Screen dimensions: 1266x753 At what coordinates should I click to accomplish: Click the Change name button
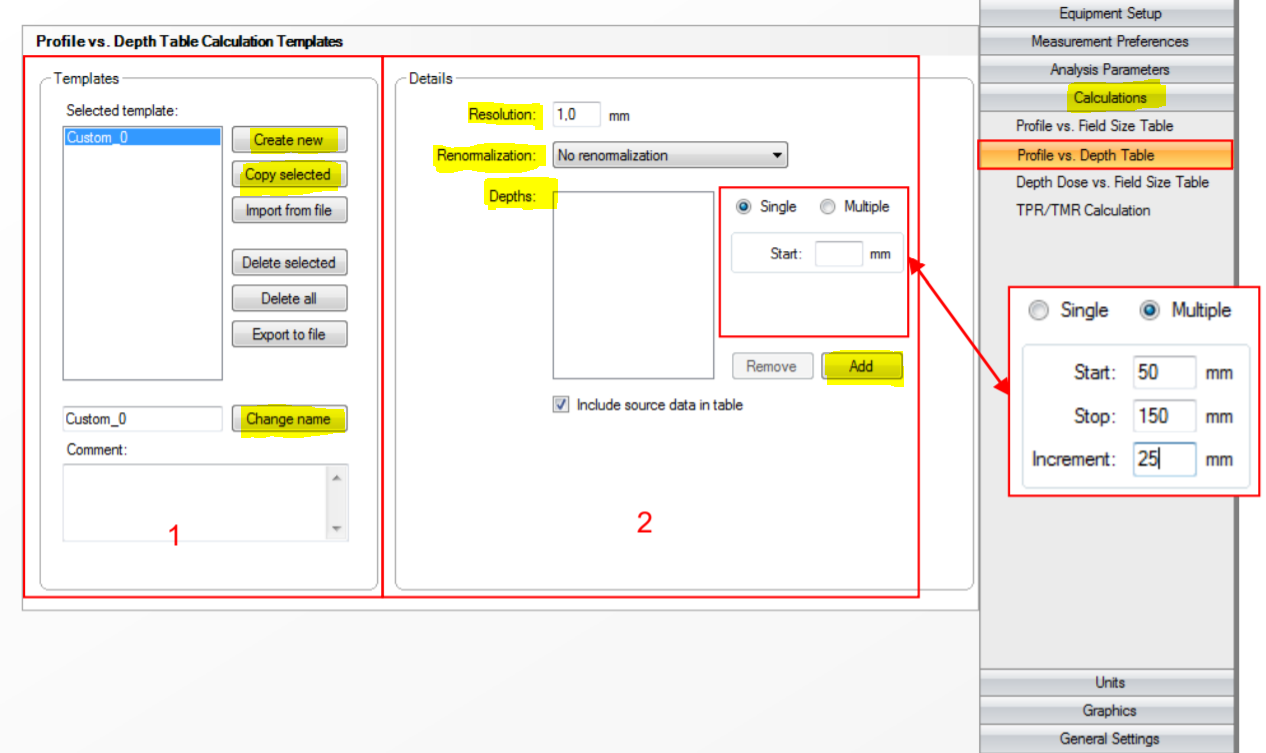[x=289, y=419]
